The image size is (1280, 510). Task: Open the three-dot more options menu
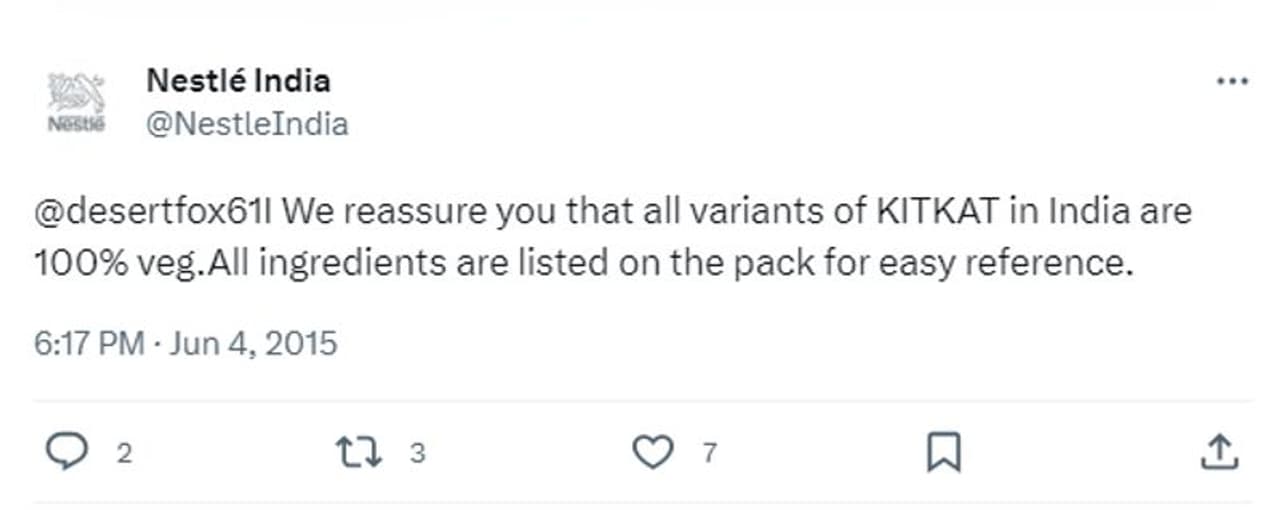coord(1232,82)
